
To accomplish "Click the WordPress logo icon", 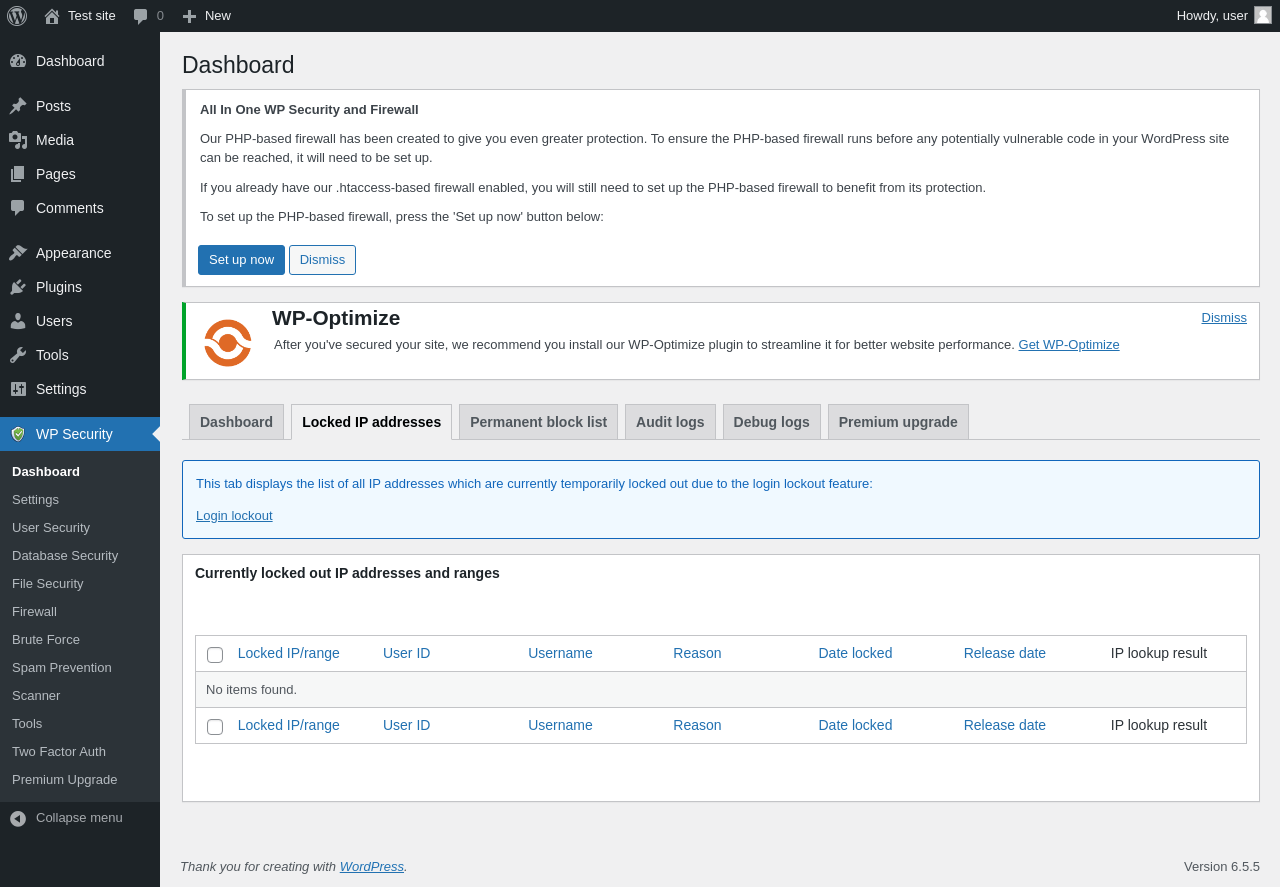I will click(17, 16).
